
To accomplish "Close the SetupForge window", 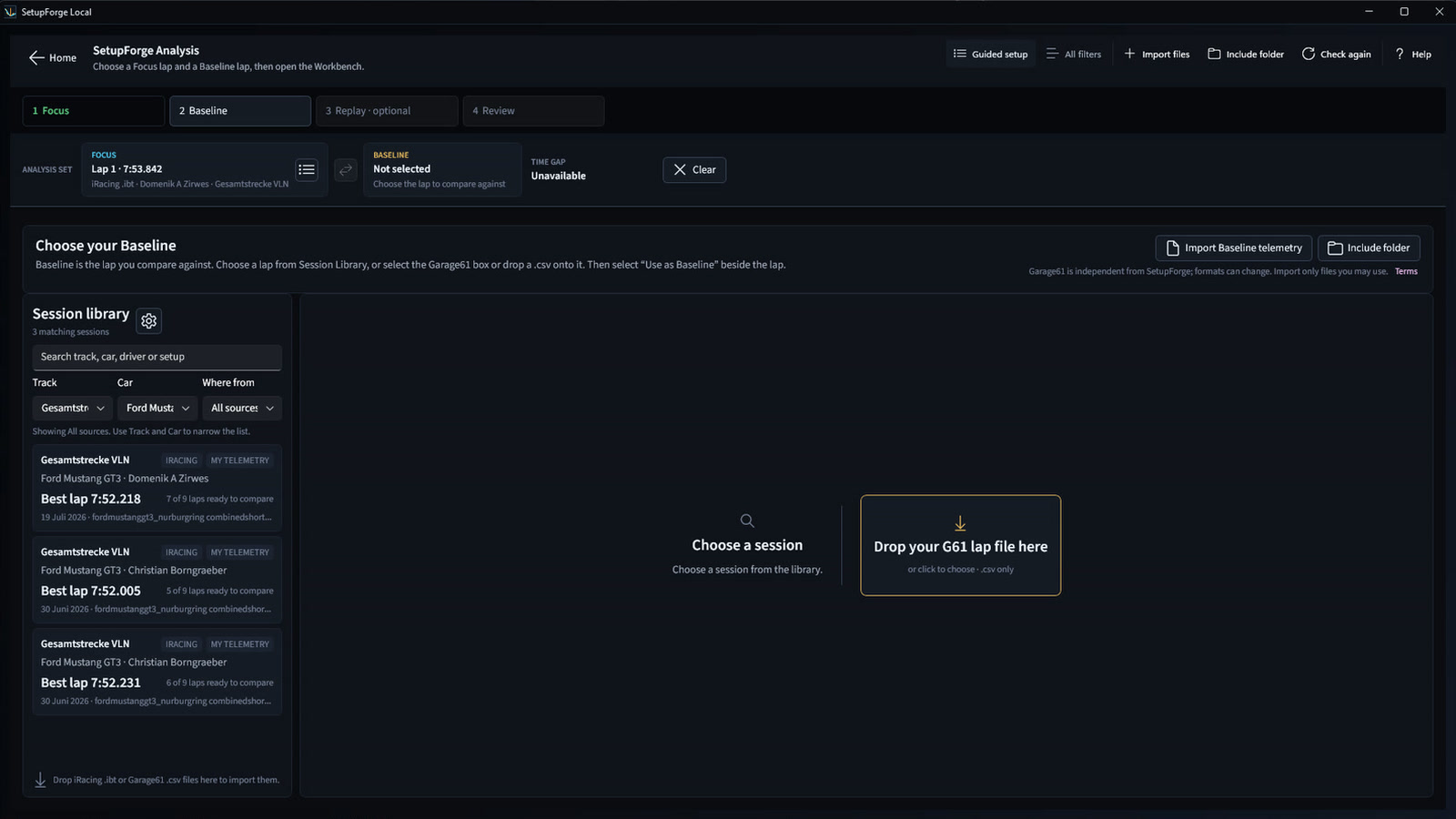I will pos(1439,12).
